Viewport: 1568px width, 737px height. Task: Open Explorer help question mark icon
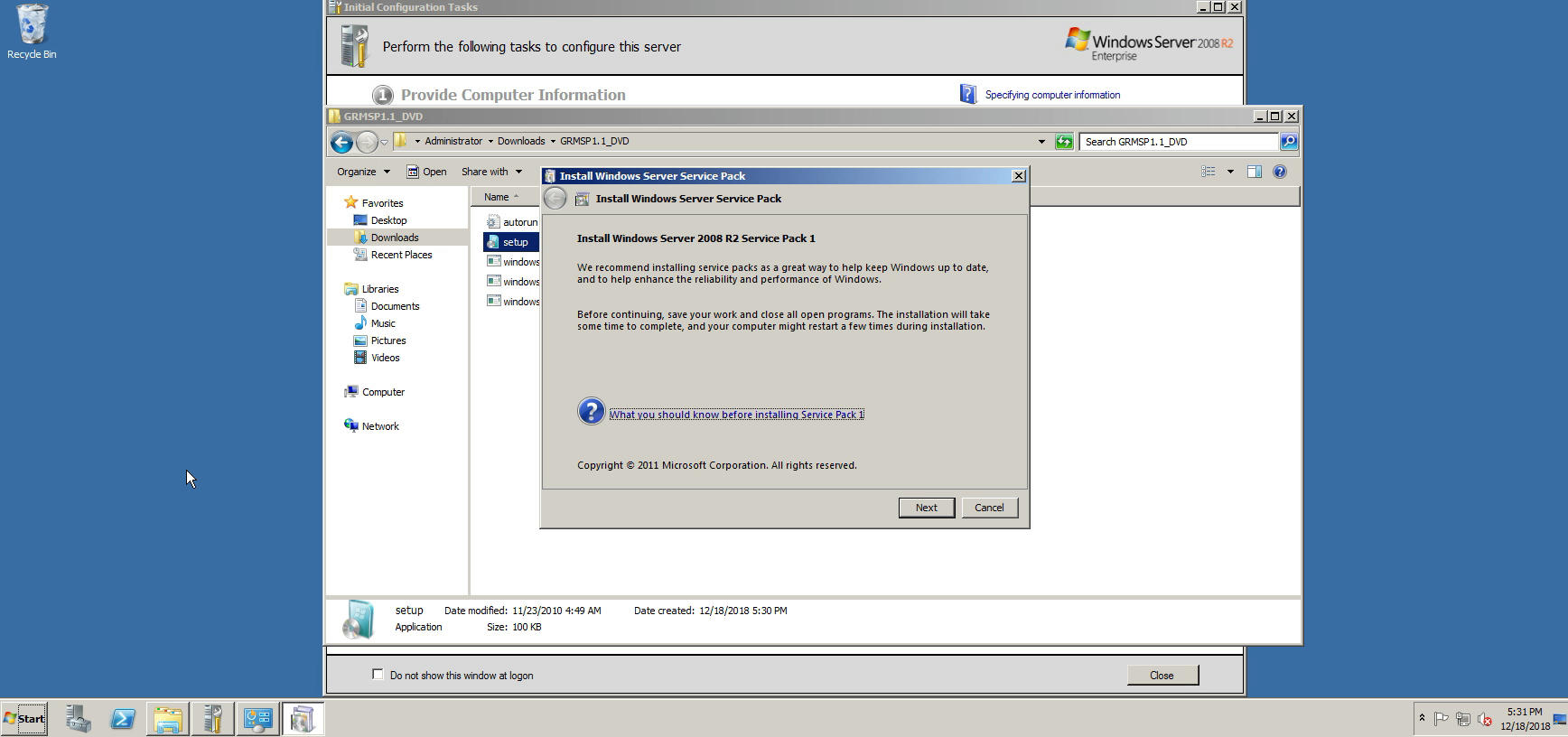[1280, 172]
